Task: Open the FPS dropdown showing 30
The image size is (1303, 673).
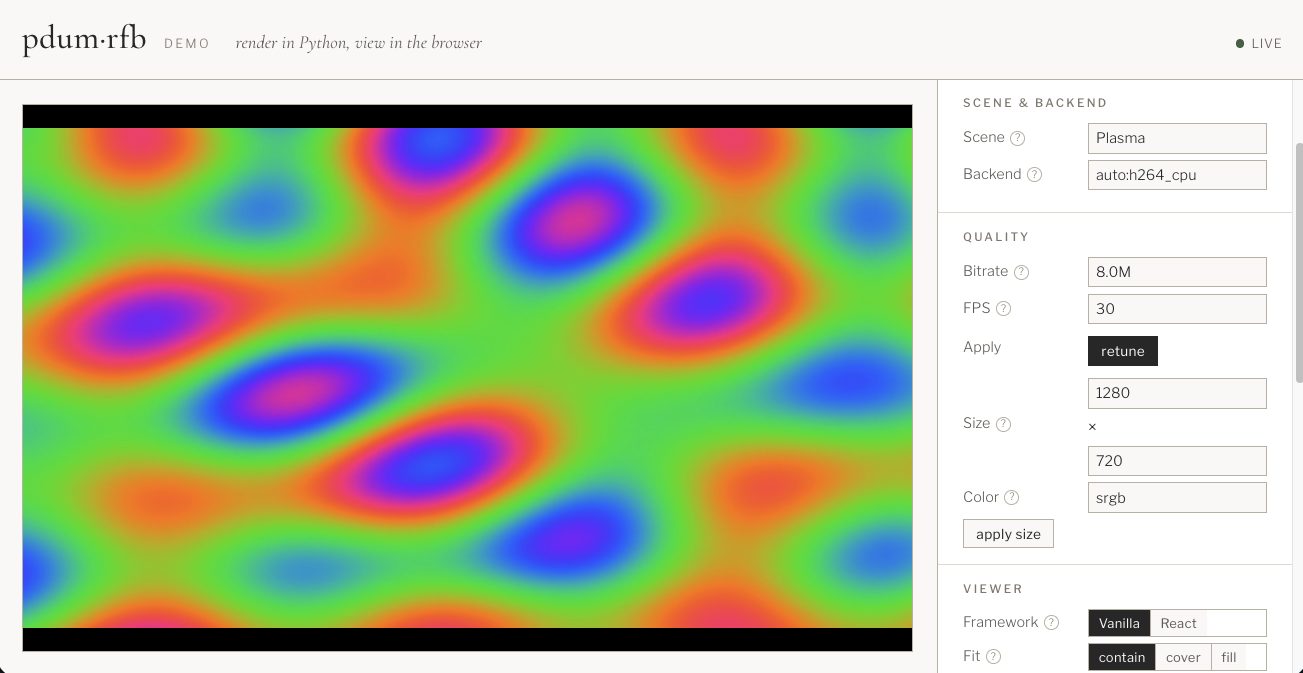Action: coord(1177,309)
